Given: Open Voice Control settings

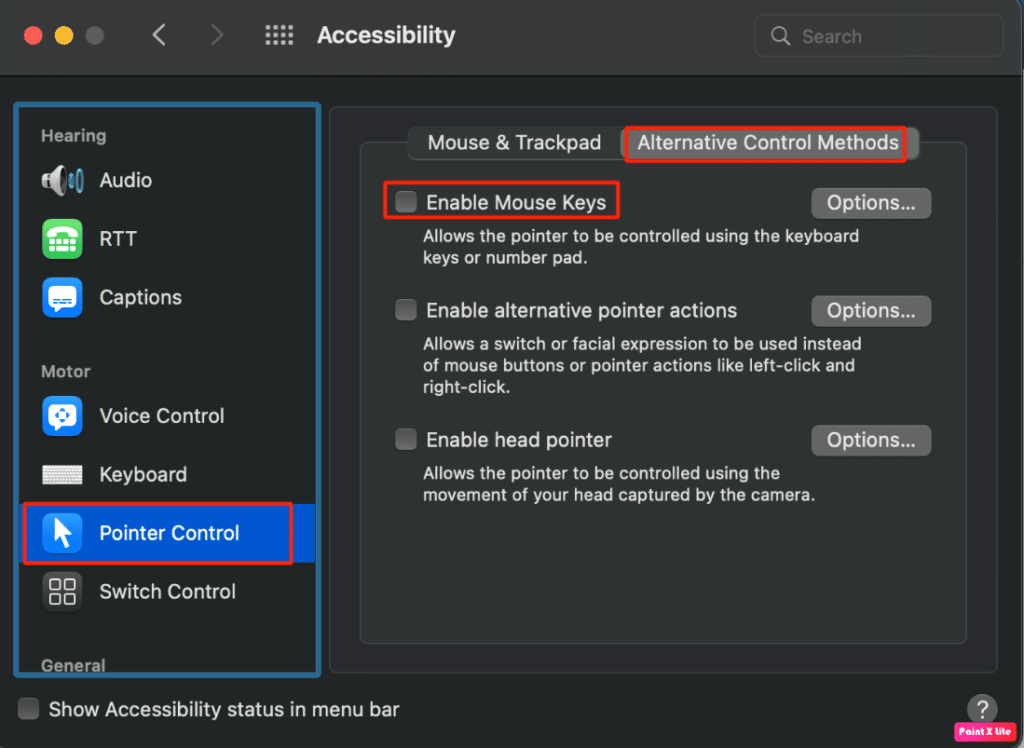Looking at the screenshot, I should (x=62, y=415).
